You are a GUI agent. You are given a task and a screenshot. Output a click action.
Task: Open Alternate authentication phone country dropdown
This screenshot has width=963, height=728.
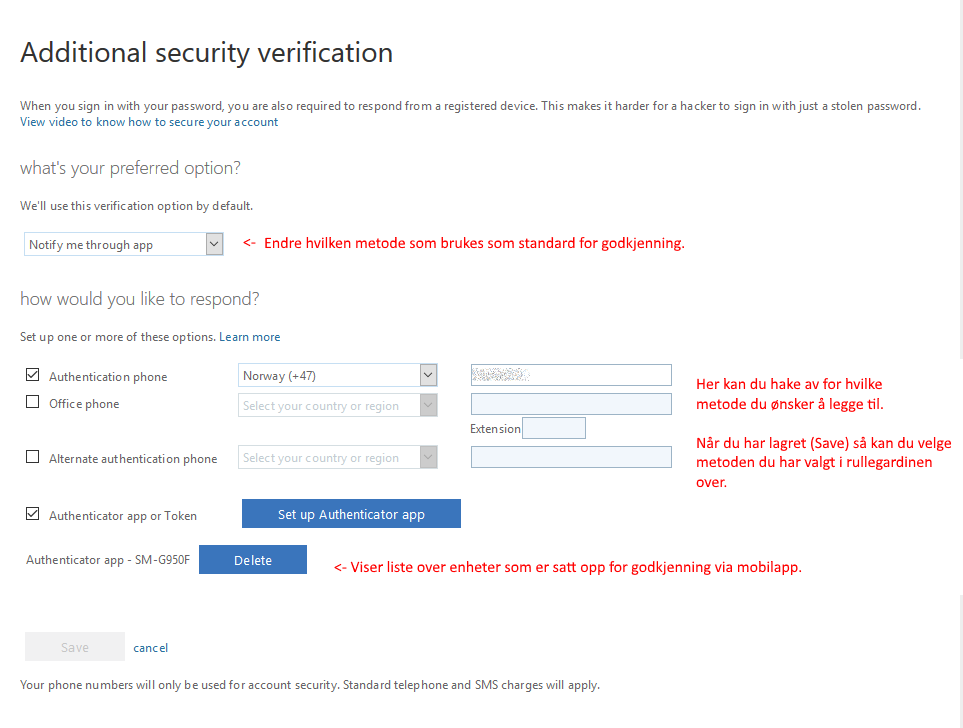[x=338, y=458]
